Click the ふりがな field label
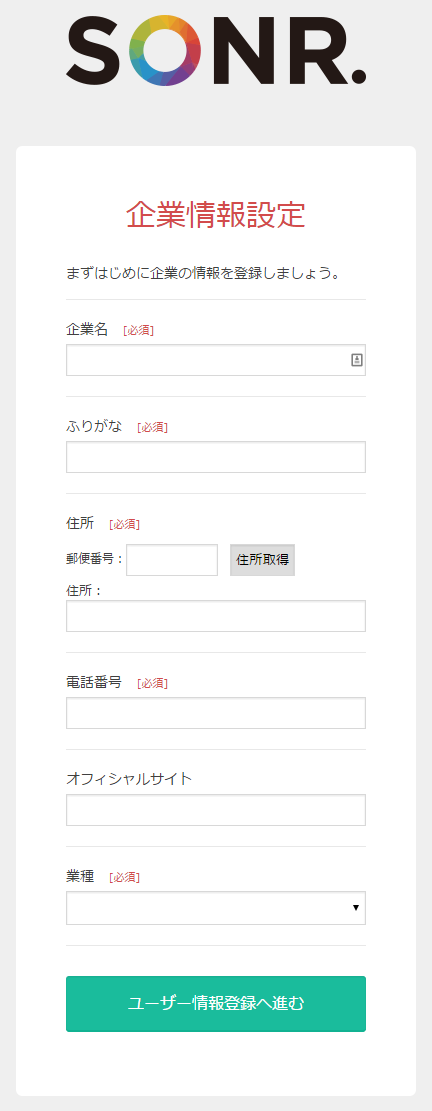The image size is (432, 1111). (93, 427)
